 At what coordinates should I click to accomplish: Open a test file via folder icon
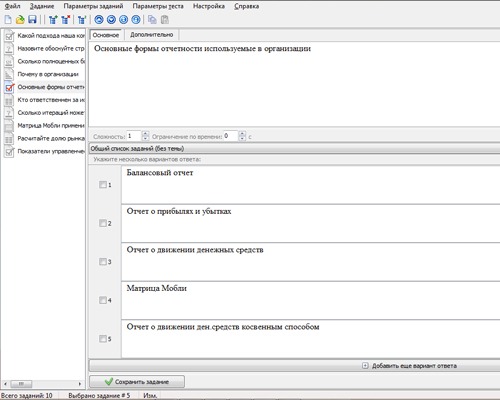pos(20,20)
